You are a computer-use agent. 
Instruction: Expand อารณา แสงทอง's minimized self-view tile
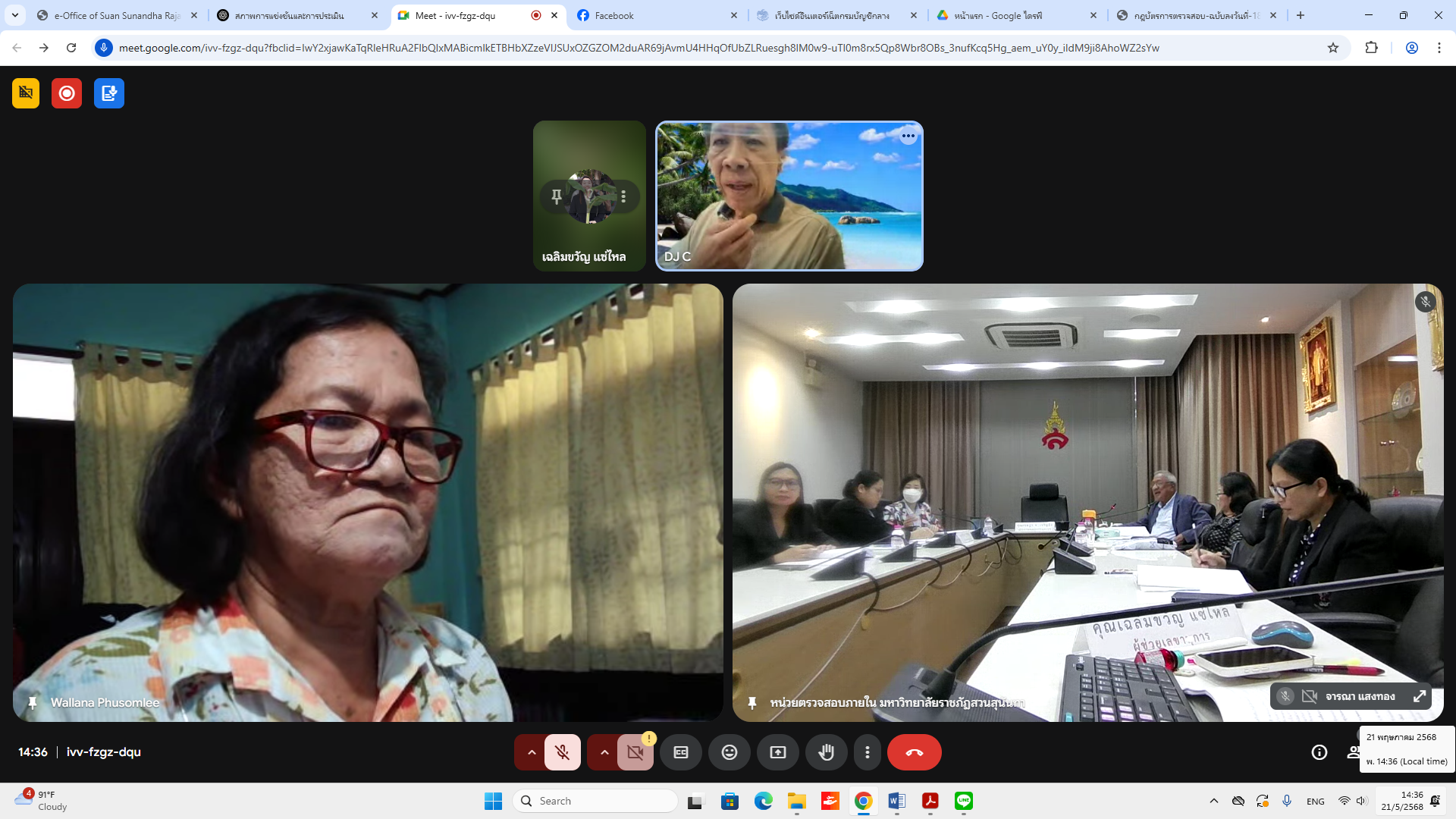coord(1419,696)
